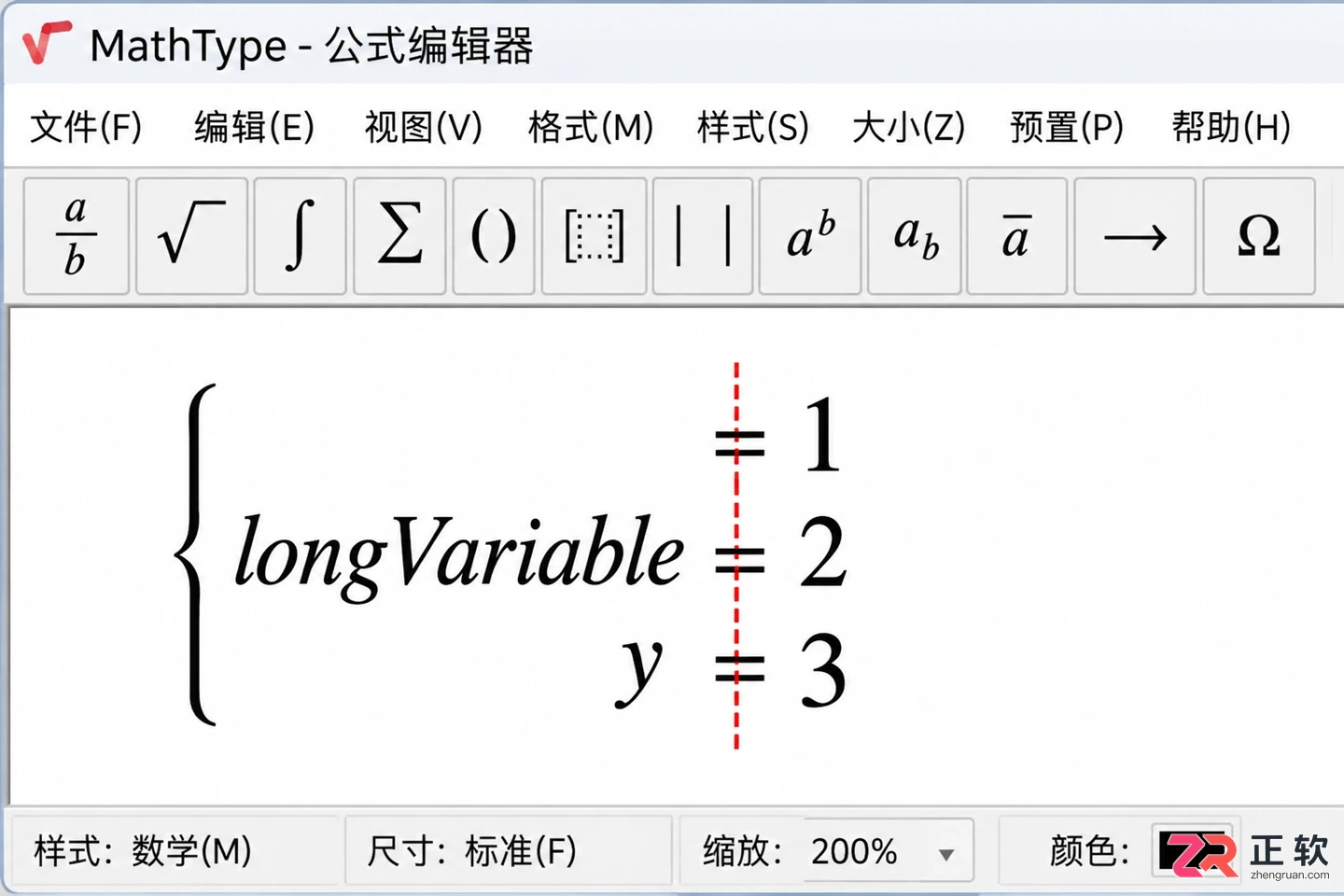Open the Greek Omega symbols palette
Screen dimensions: 1344x896
[x=1259, y=236]
